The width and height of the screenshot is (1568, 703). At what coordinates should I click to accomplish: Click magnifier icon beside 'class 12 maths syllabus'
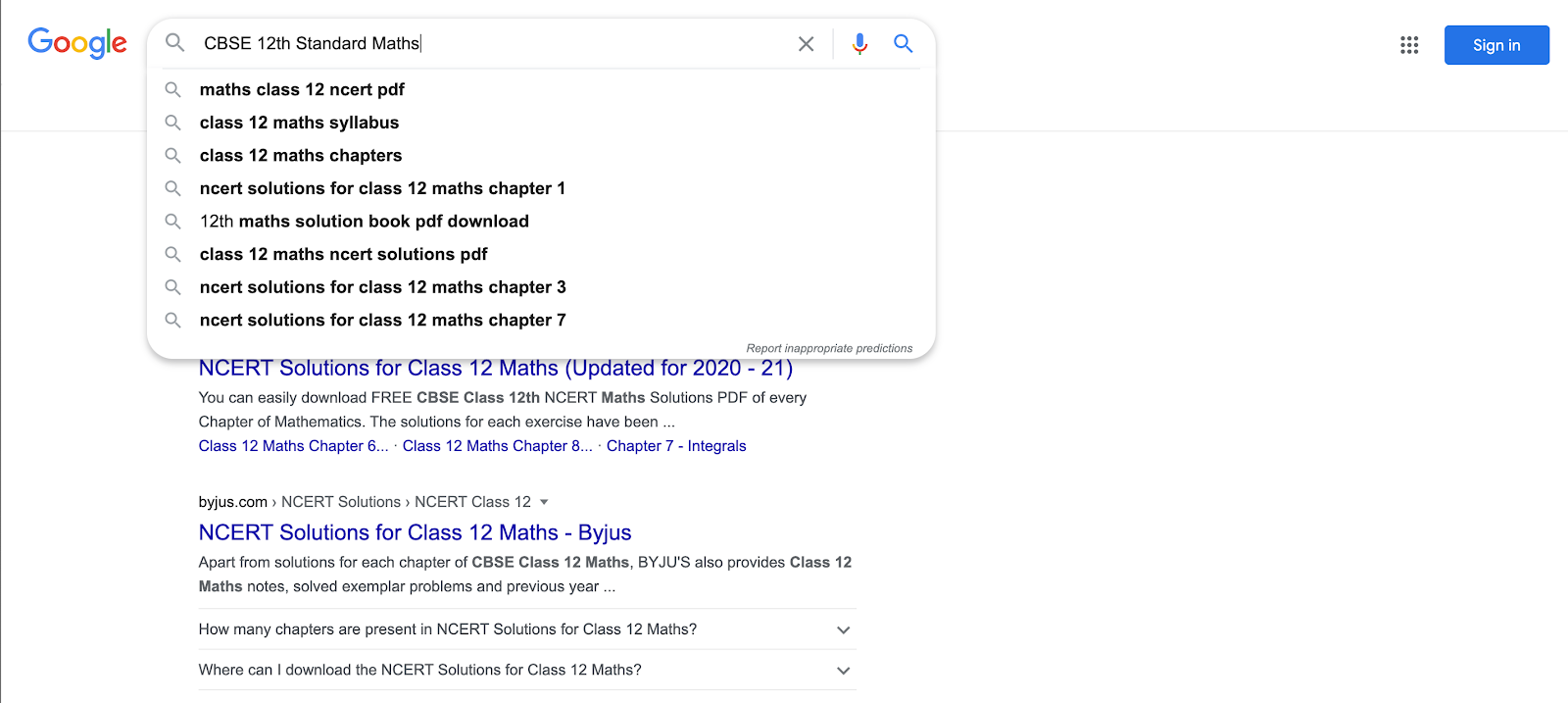click(x=172, y=123)
